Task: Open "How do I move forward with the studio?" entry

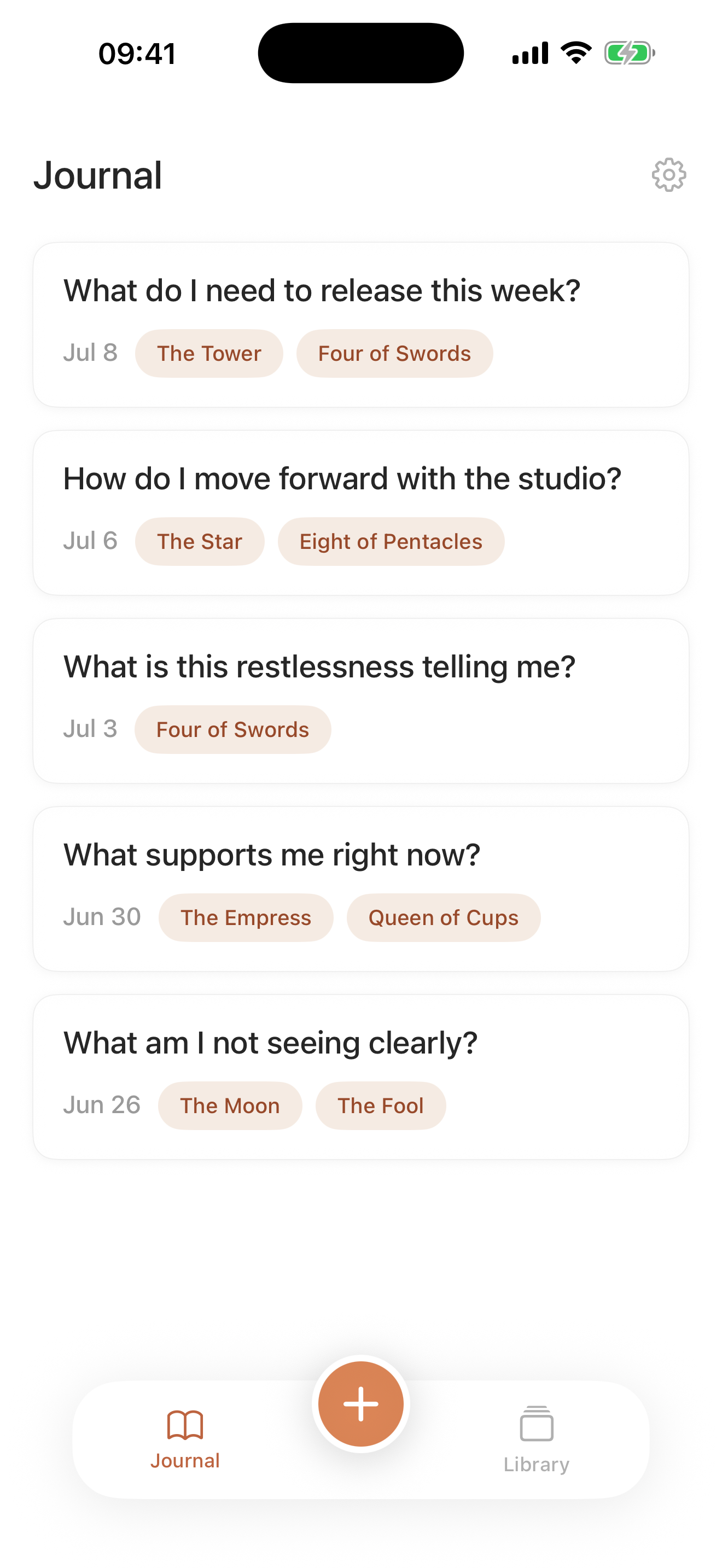Action: coord(361,513)
